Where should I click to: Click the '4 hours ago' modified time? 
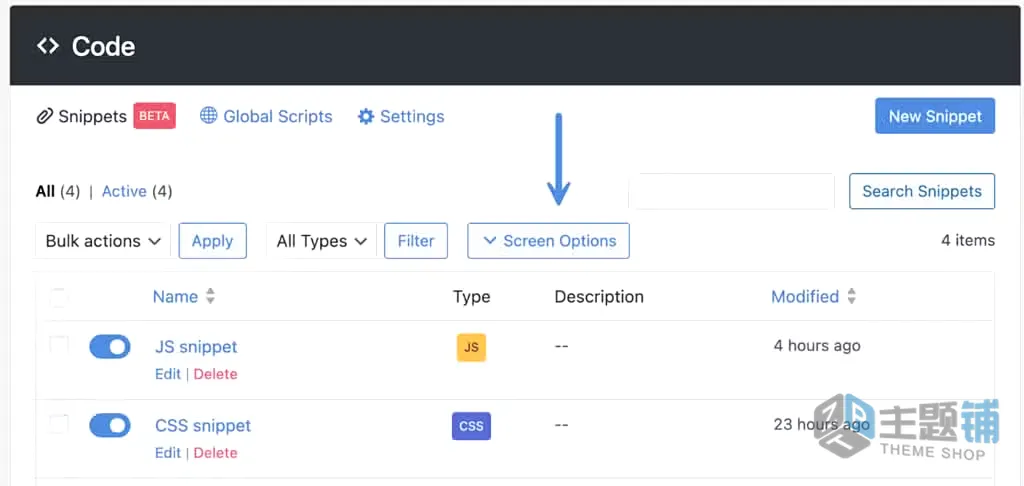tap(817, 346)
